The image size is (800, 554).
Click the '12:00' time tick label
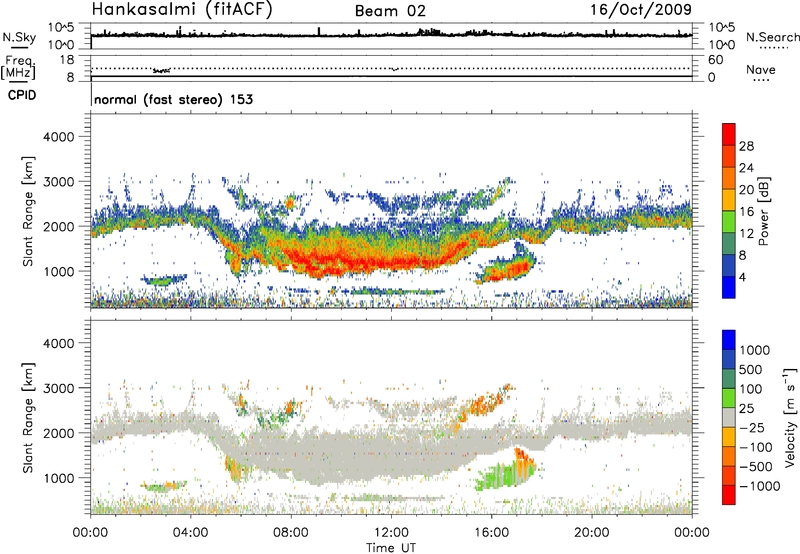coord(391,532)
